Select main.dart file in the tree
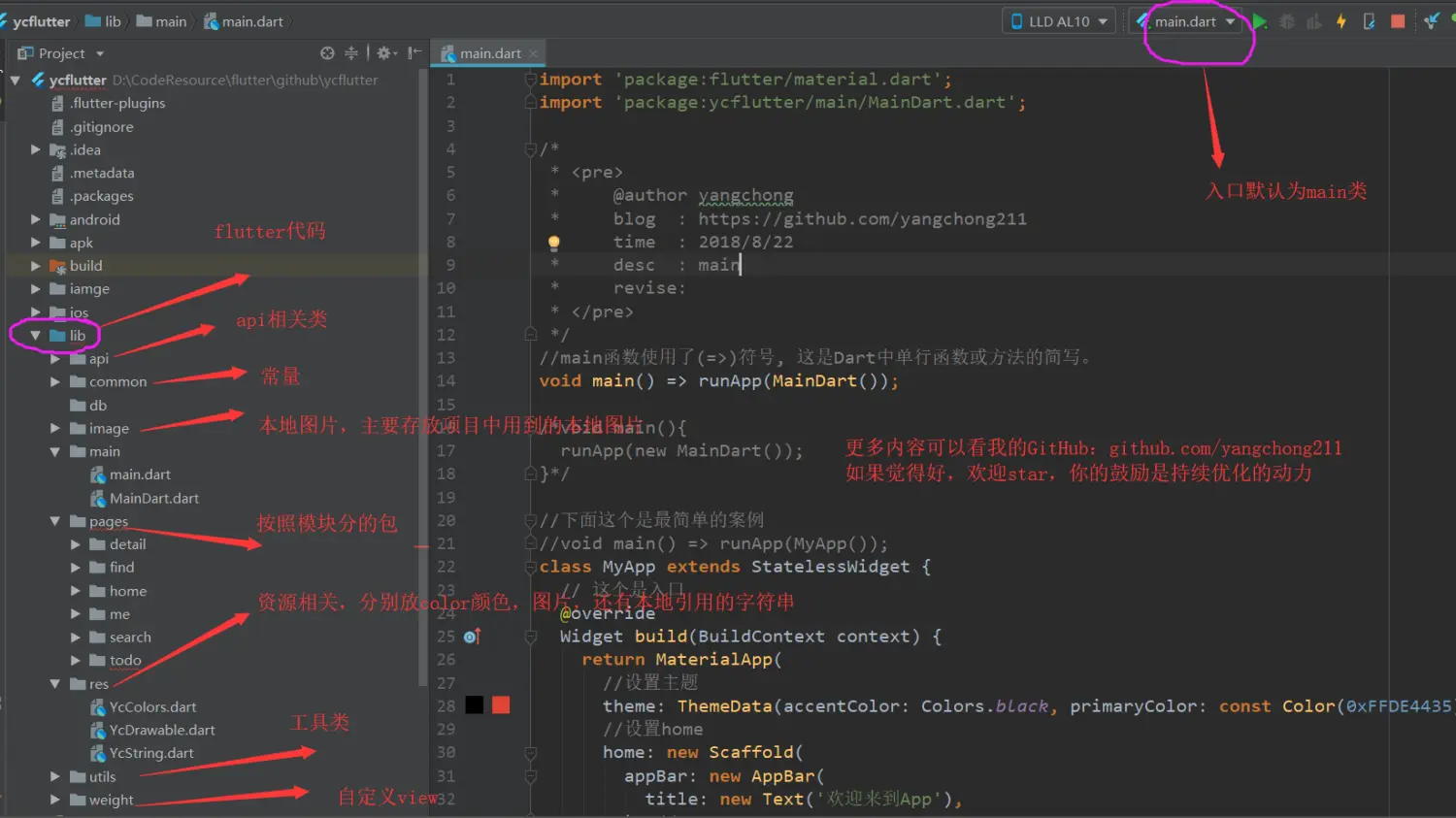This screenshot has width=1456, height=818. pyautogui.click(x=130, y=474)
